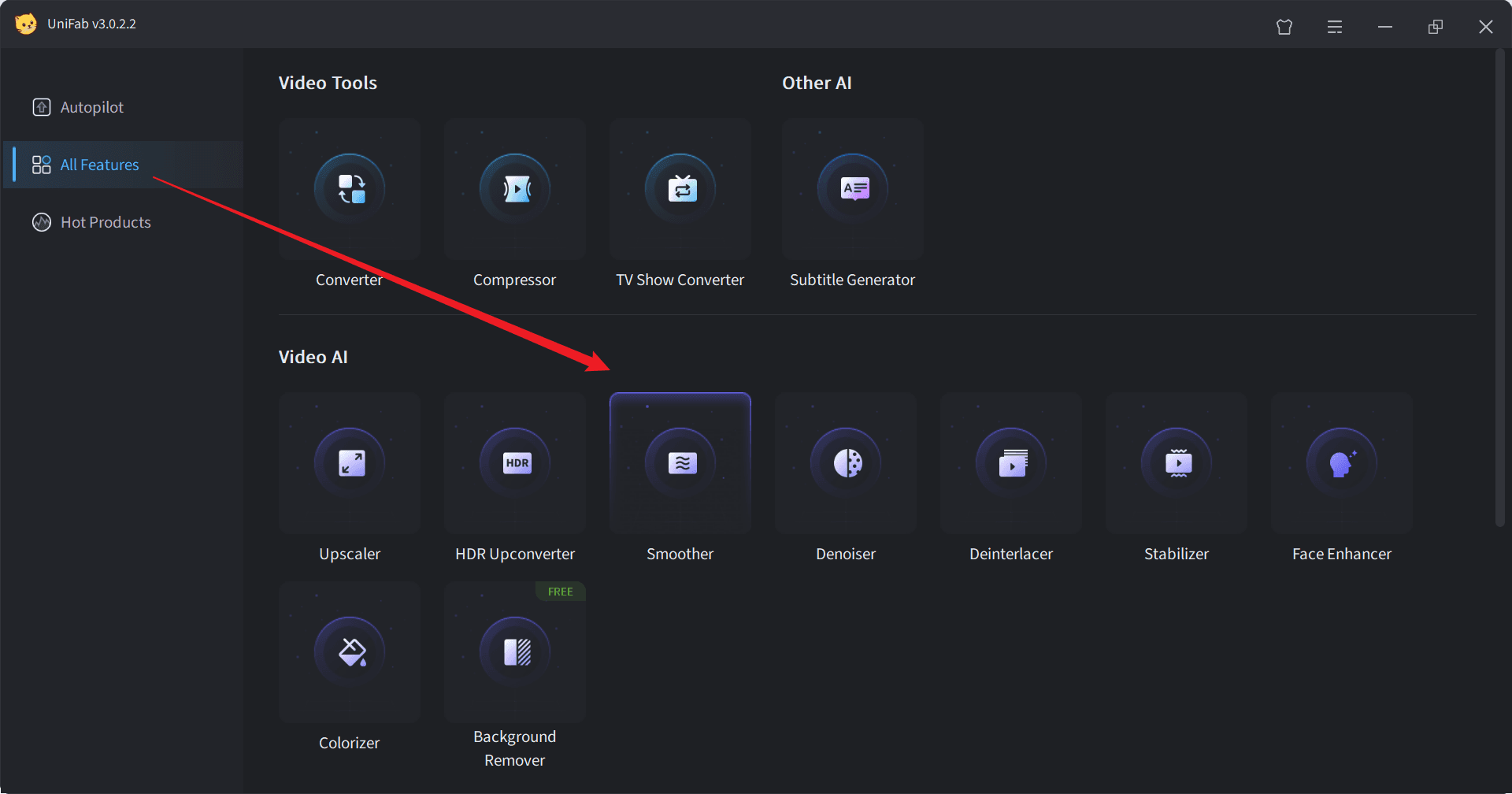1512x794 pixels.
Task: Open the Converter tool
Action: (350, 190)
